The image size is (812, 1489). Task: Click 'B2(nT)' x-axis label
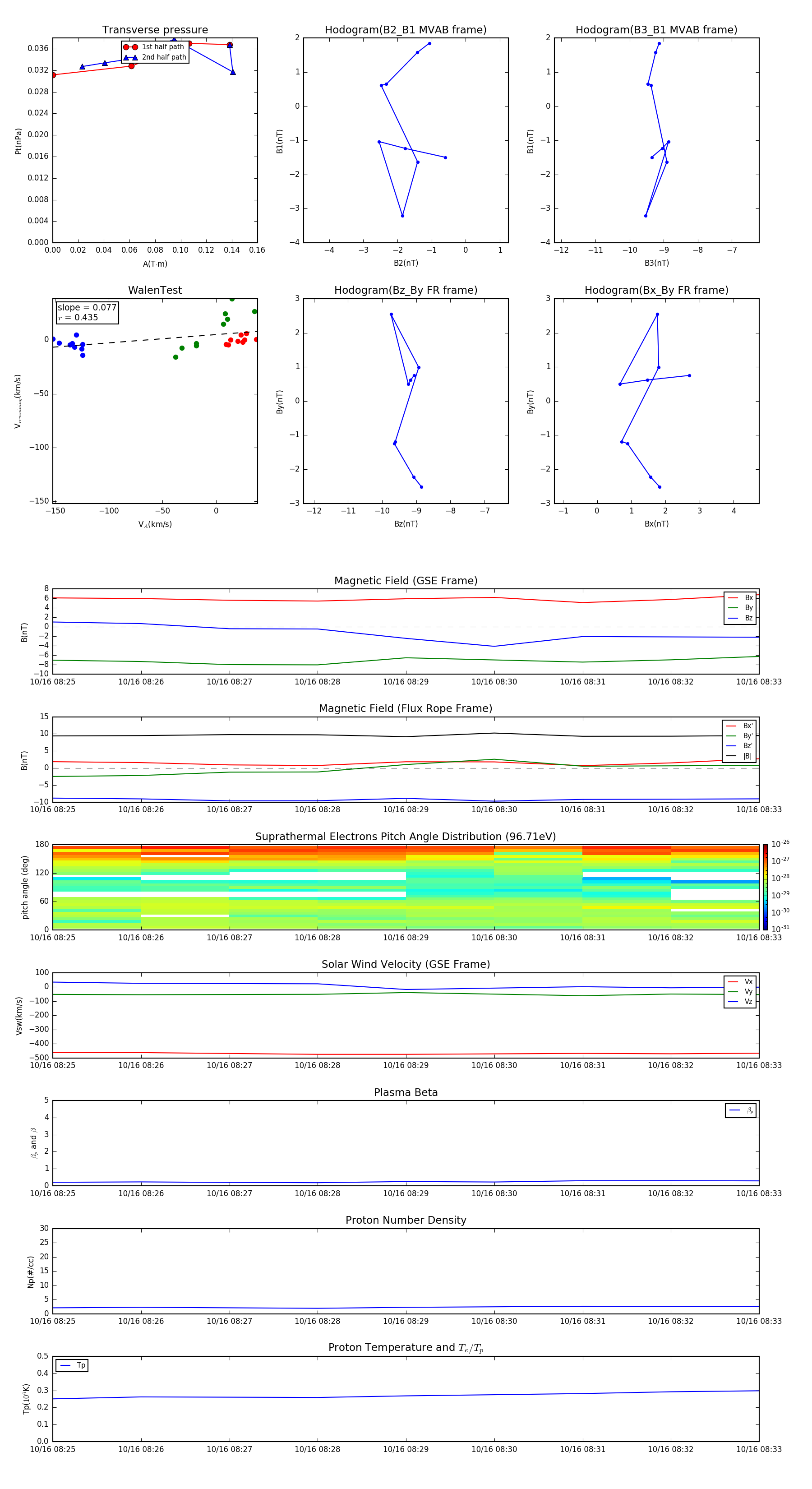(406, 264)
